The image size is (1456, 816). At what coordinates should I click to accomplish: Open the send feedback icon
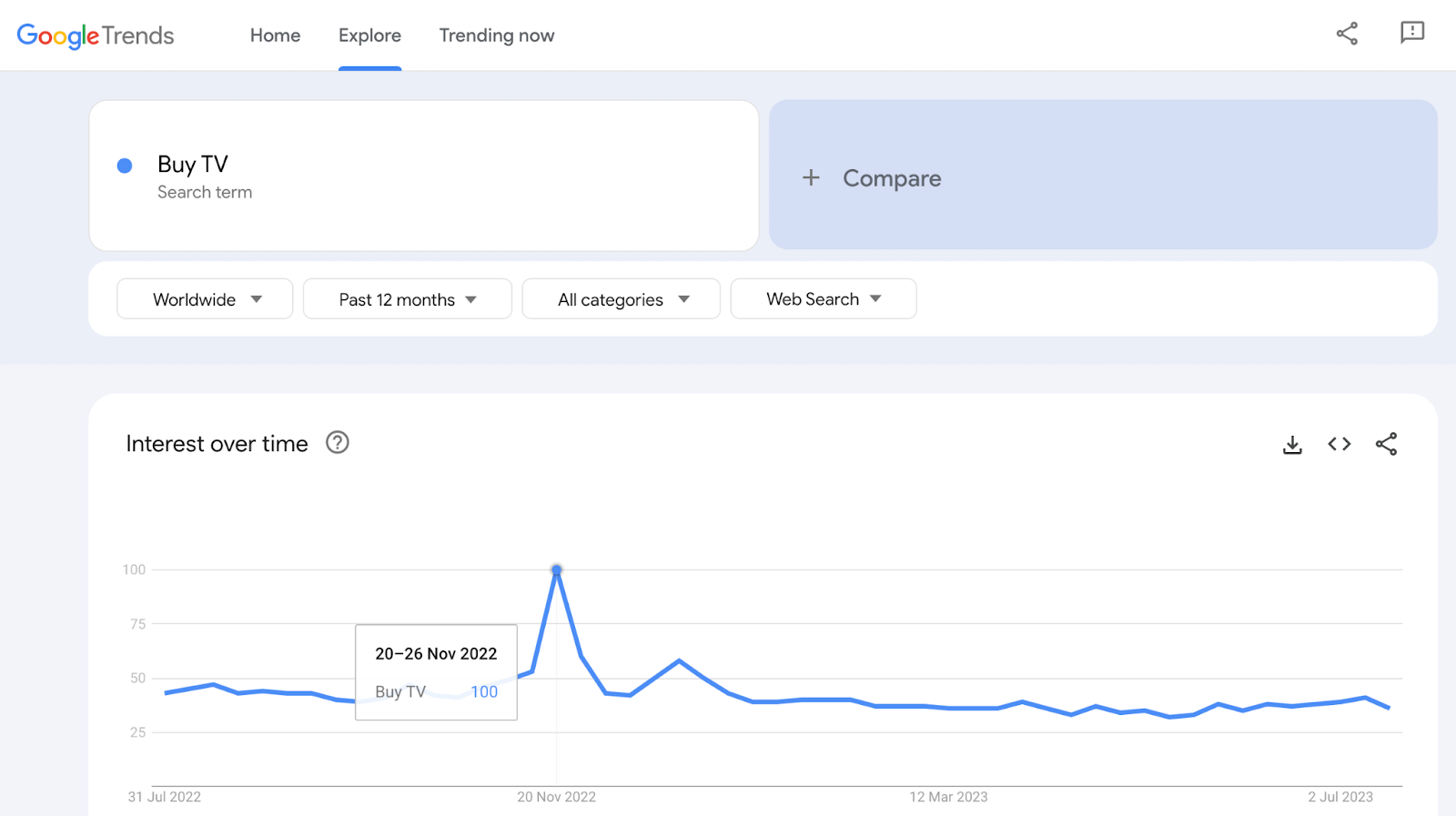[x=1411, y=34]
